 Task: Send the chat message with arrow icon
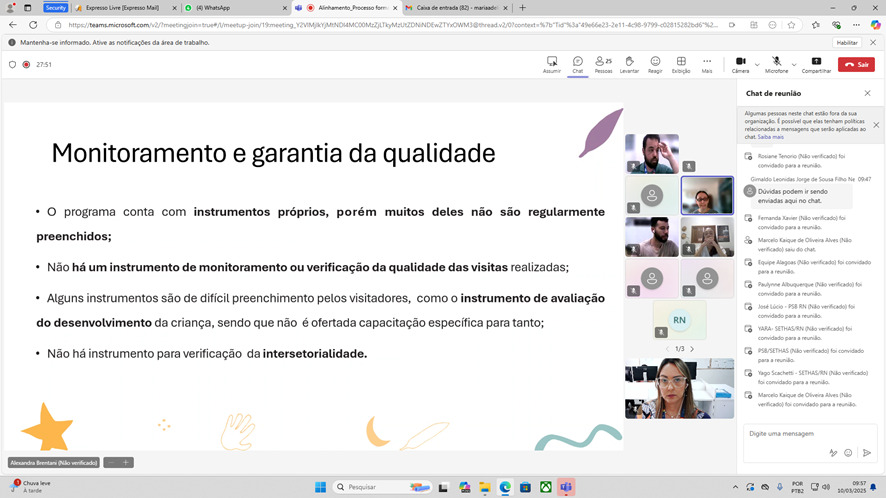[867, 453]
